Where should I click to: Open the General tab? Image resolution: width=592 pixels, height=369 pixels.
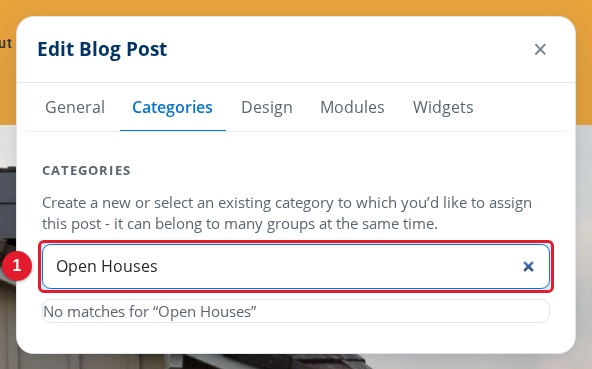pos(75,107)
